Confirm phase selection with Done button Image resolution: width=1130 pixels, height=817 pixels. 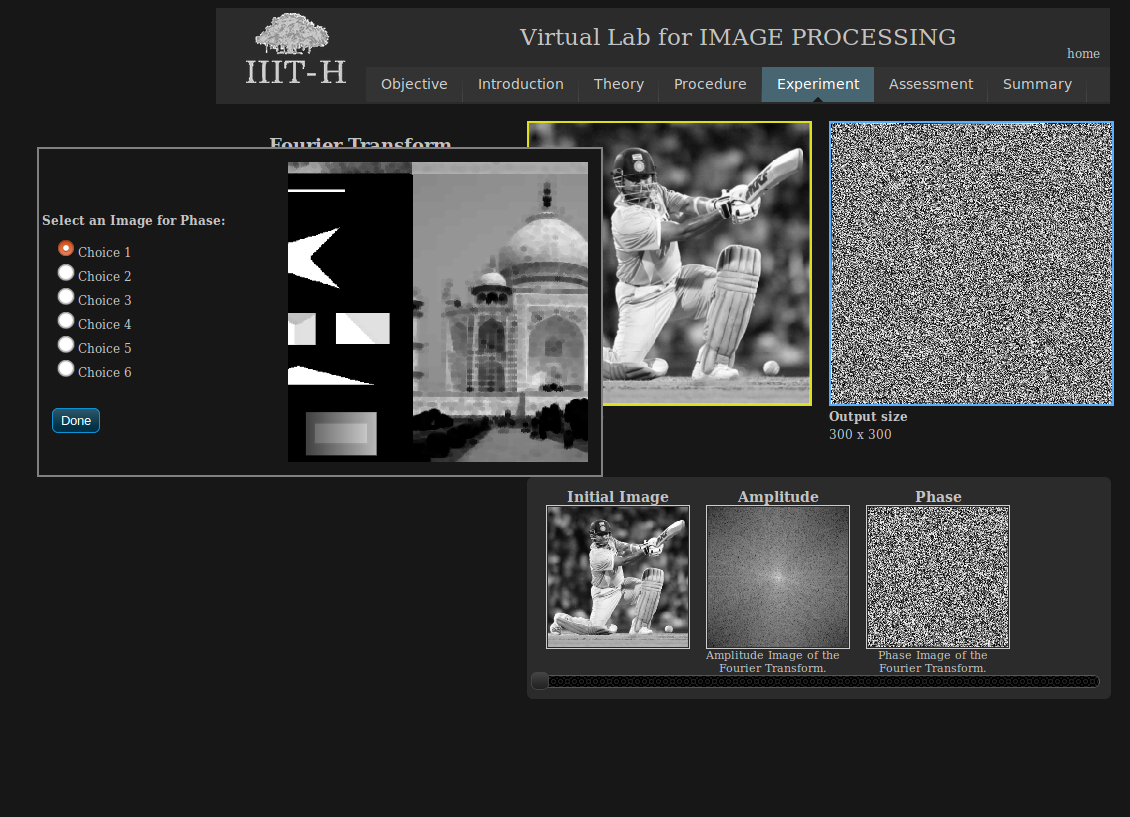(75, 420)
